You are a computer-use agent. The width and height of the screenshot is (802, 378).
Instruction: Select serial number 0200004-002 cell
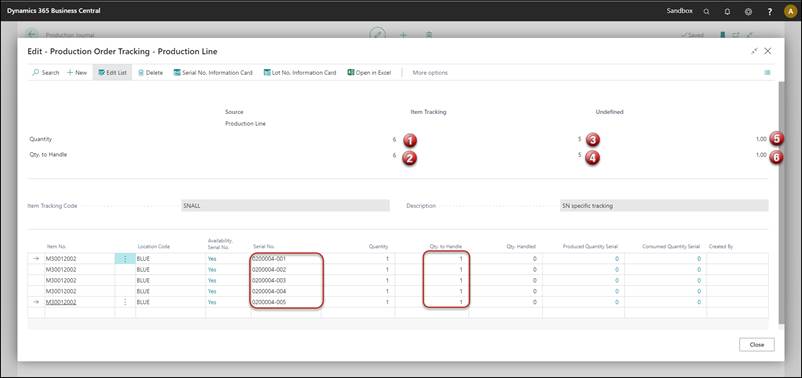pos(285,270)
